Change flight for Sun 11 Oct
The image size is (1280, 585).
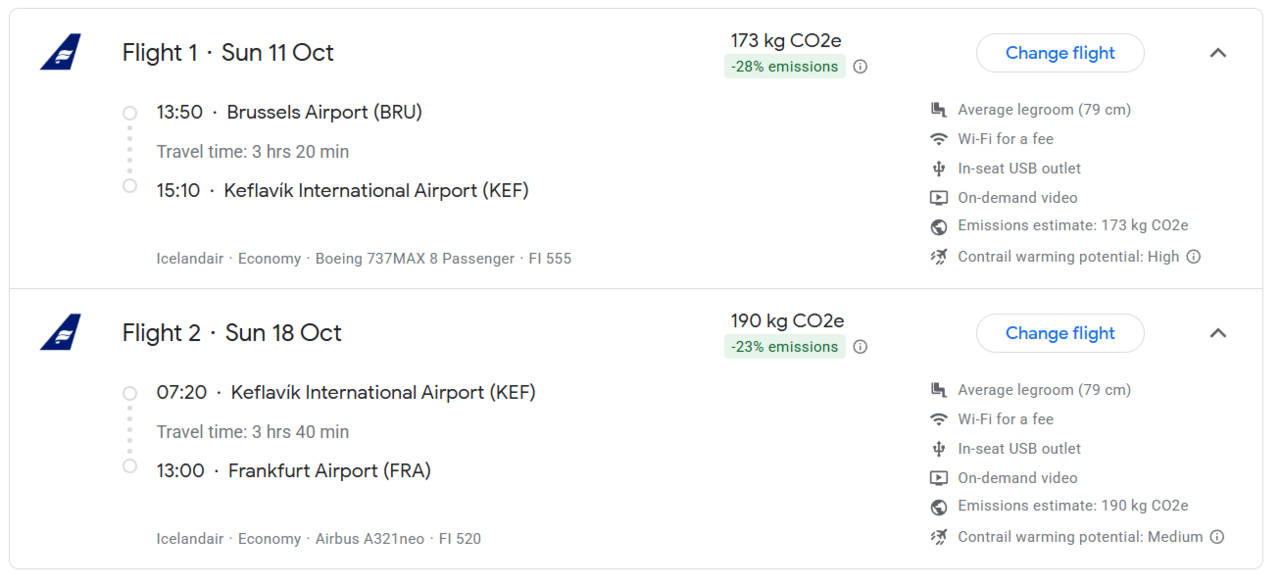coord(1060,53)
